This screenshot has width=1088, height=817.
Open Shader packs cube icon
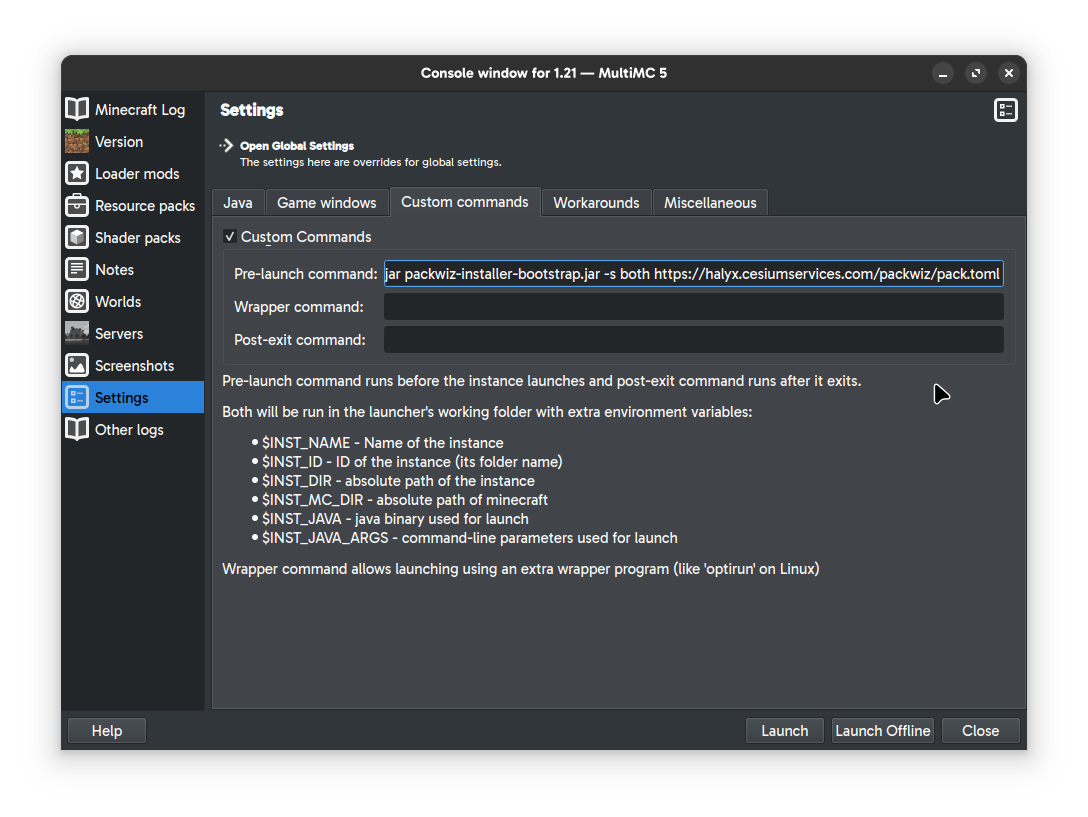pyautogui.click(x=77, y=237)
